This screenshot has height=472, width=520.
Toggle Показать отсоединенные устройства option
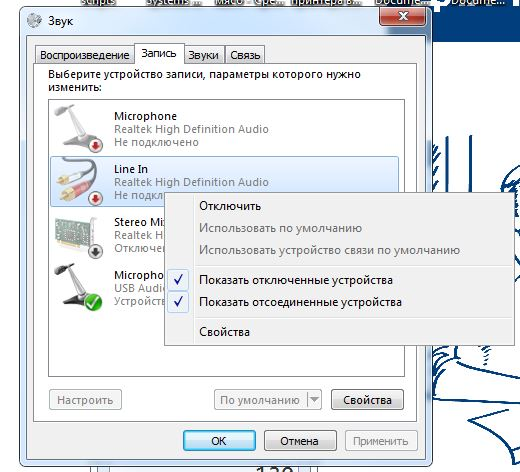[300, 302]
